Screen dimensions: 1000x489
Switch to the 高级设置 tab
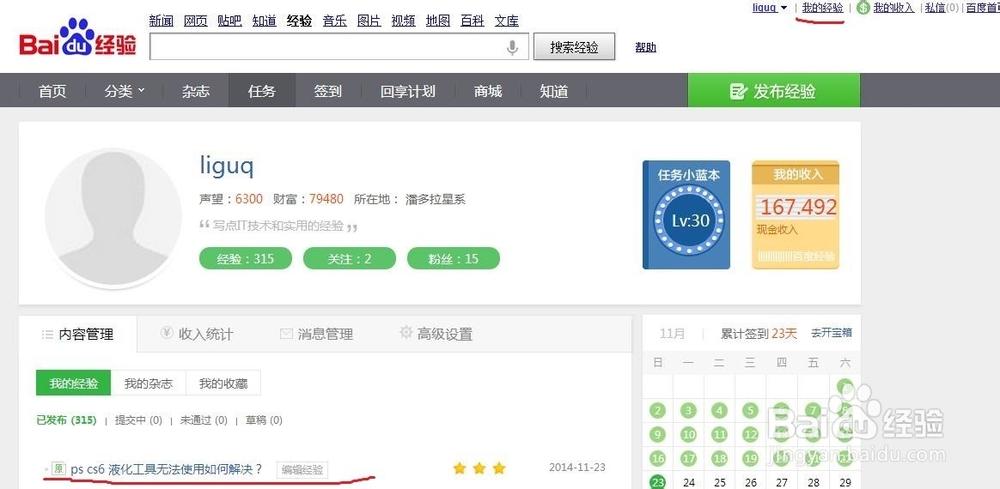click(436, 334)
